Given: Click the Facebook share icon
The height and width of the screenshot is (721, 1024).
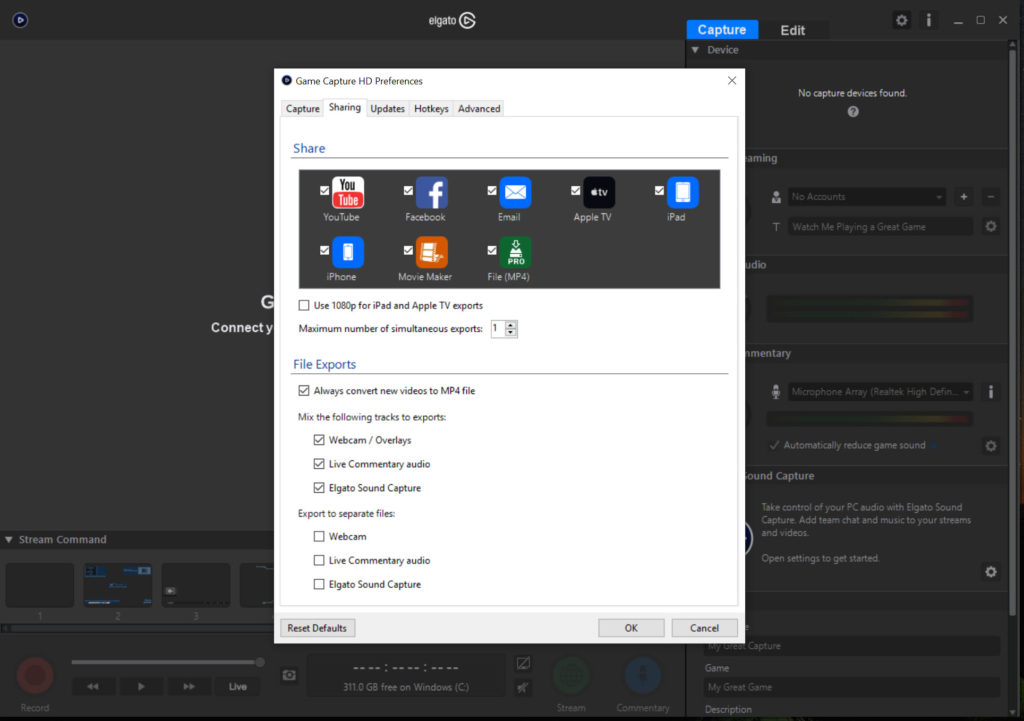Looking at the screenshot, I should click(432, 193).
